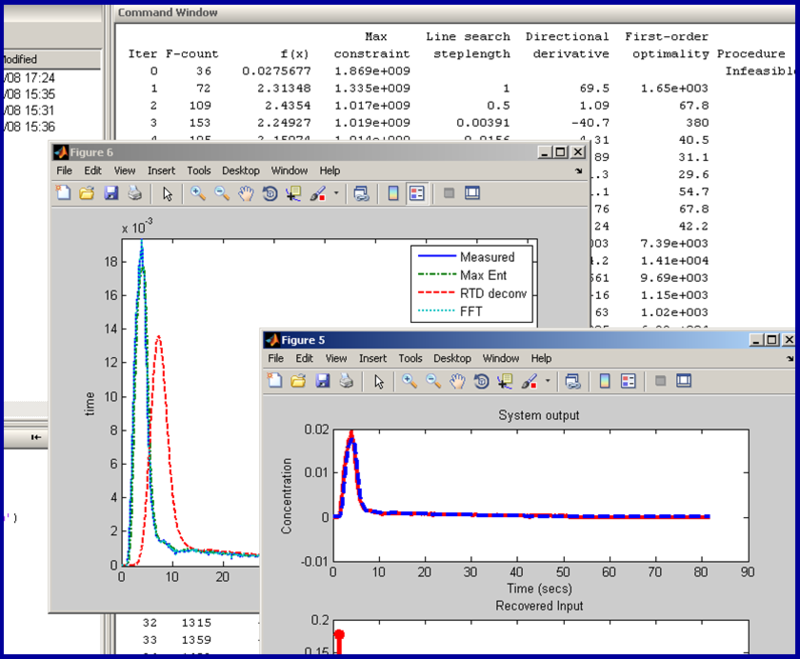This screenshot has height=659, width=800.
Task: Open Brush color dropdown in Figure 5
Action: point(547,381)
